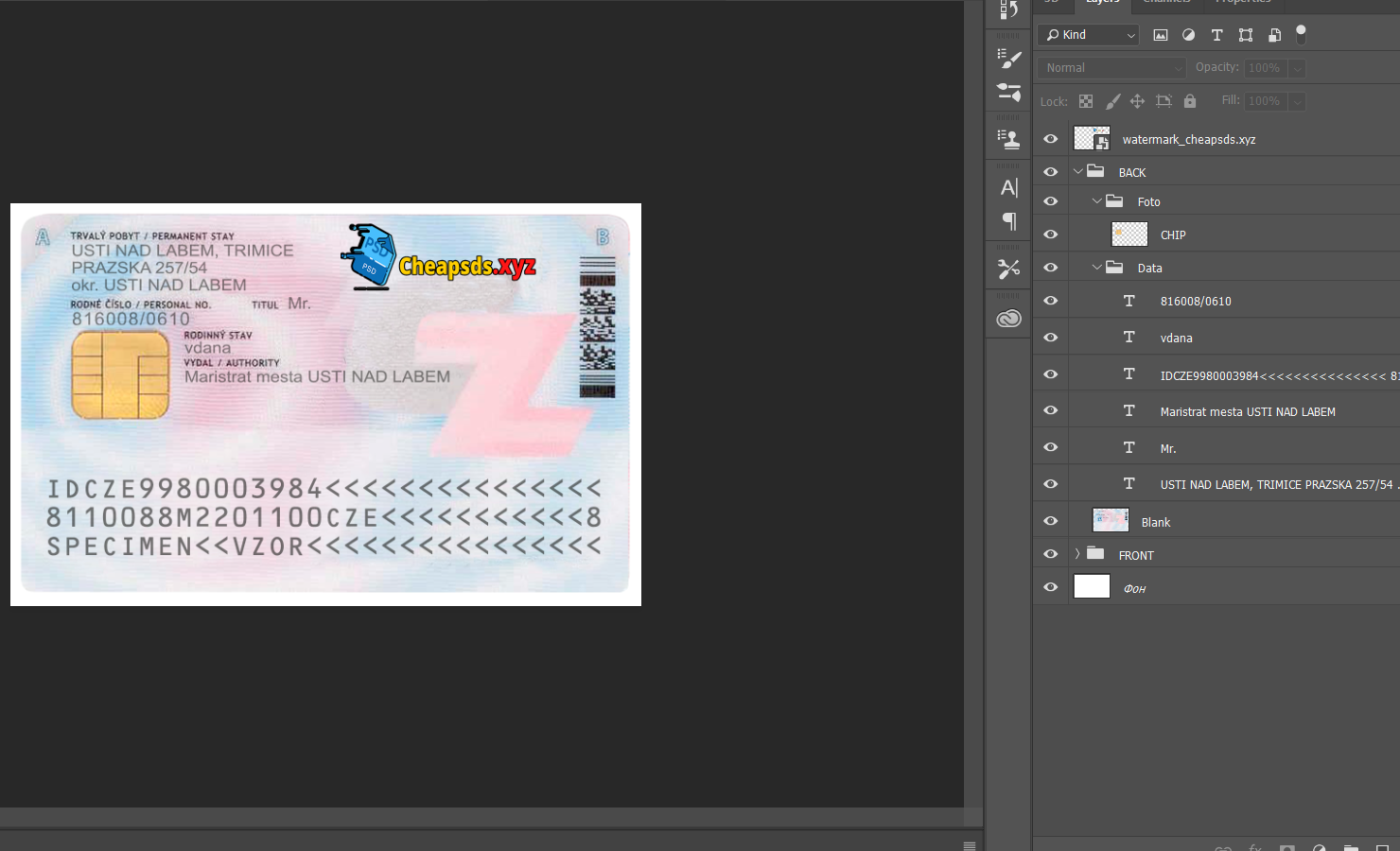Click the Фон layer thumbnail

pos(1092,587)
